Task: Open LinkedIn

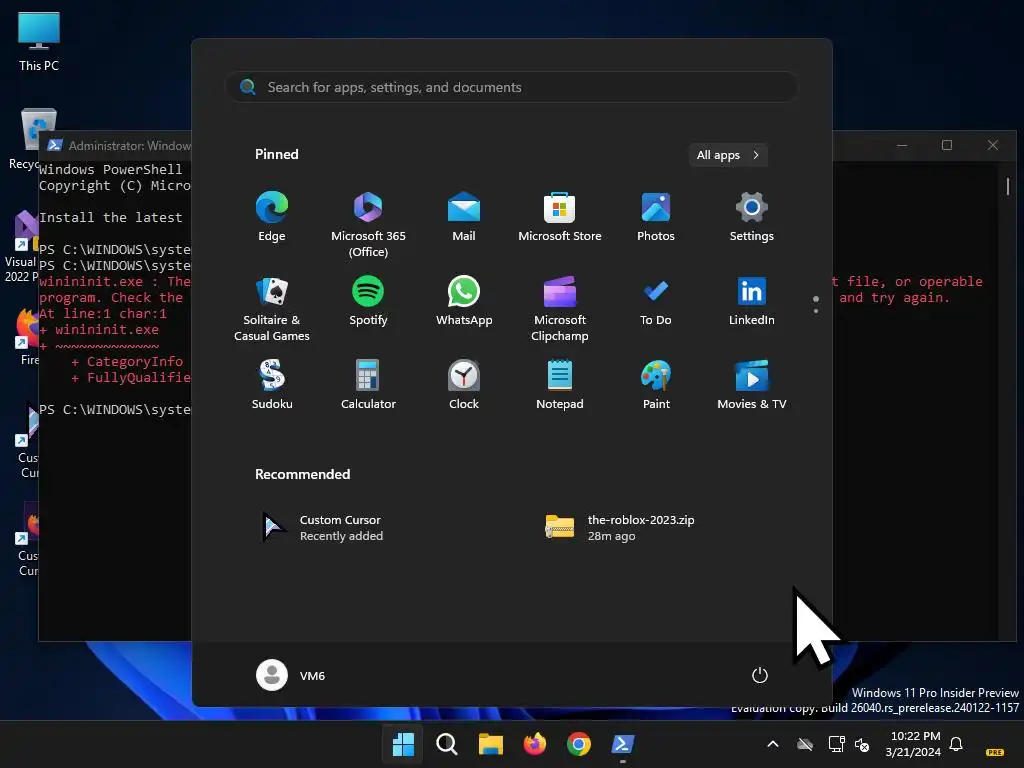Action: (x=752, y=302)
